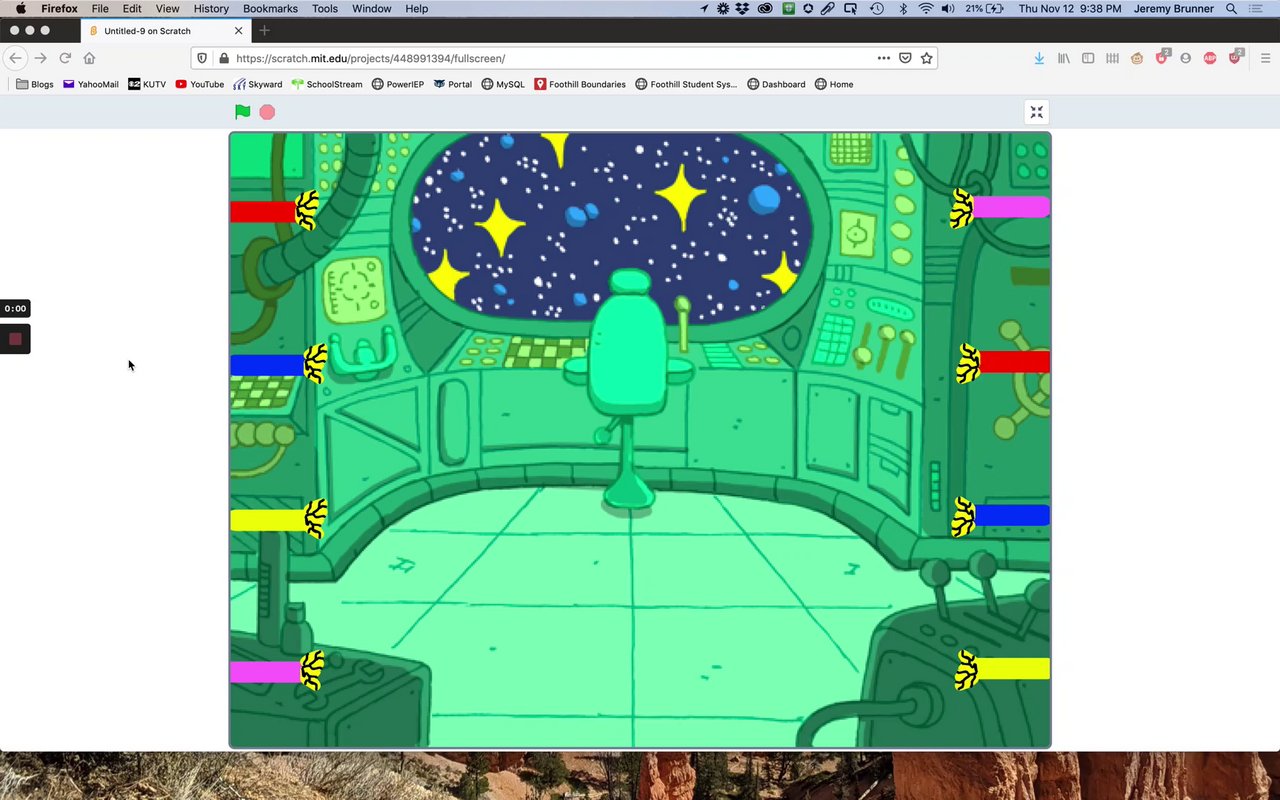Open the History menu
Screen dimensions: 1280x800
click(211, 8)
